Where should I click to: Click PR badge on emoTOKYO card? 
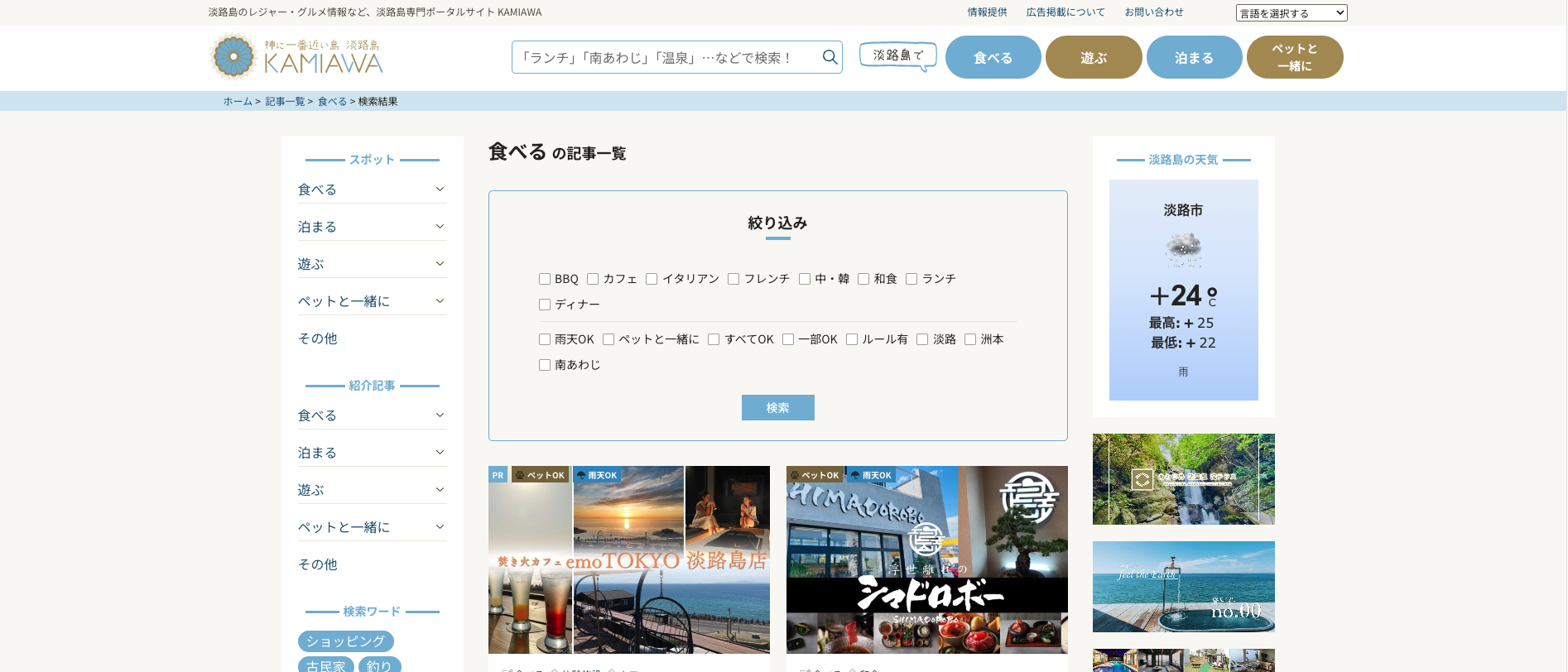498,475
